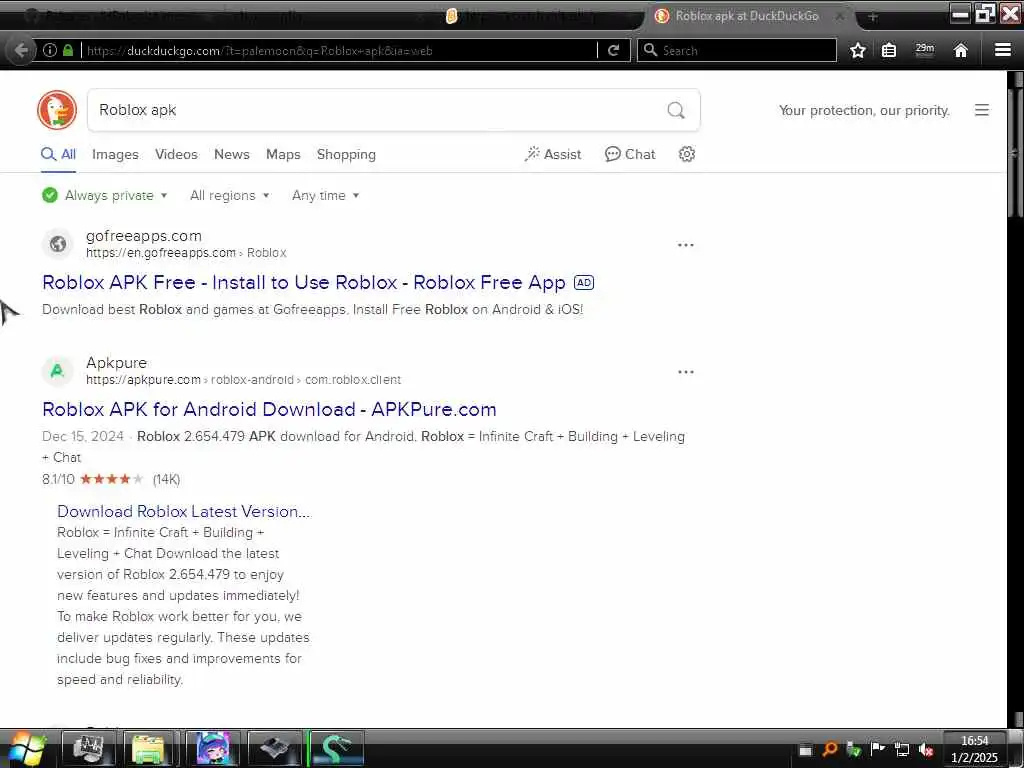Go to the browser home page icon
The image size is (1024, 768).
[x=960, y=50]
